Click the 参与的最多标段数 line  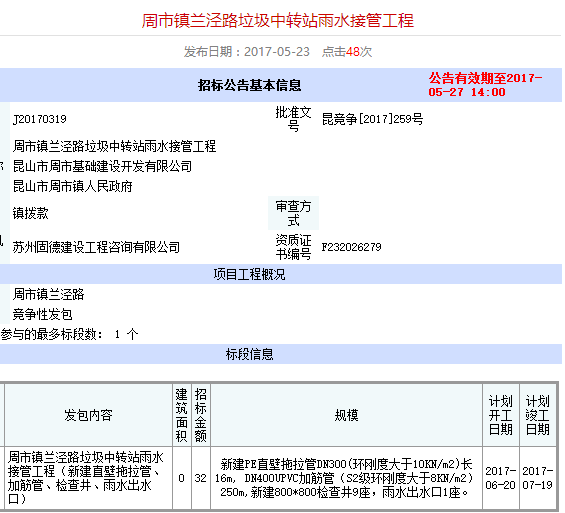click(69, 334)
